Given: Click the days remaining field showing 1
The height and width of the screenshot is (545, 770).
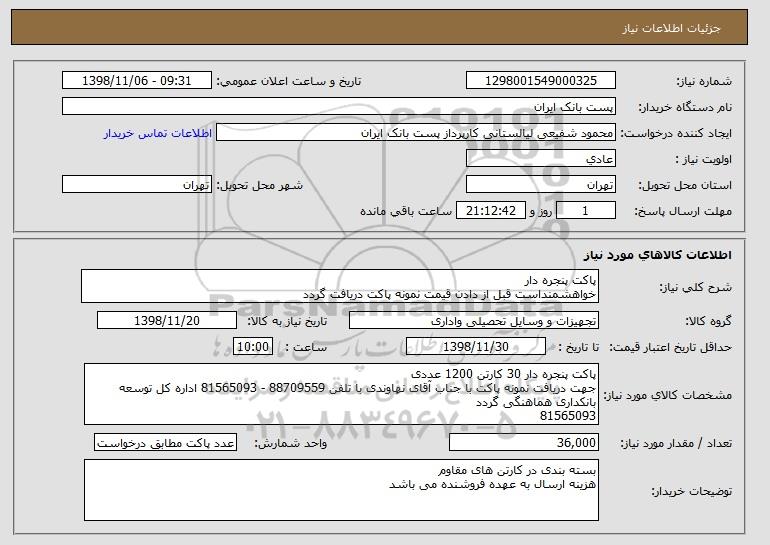Looking at the screenshot, I should click(585, 211).
